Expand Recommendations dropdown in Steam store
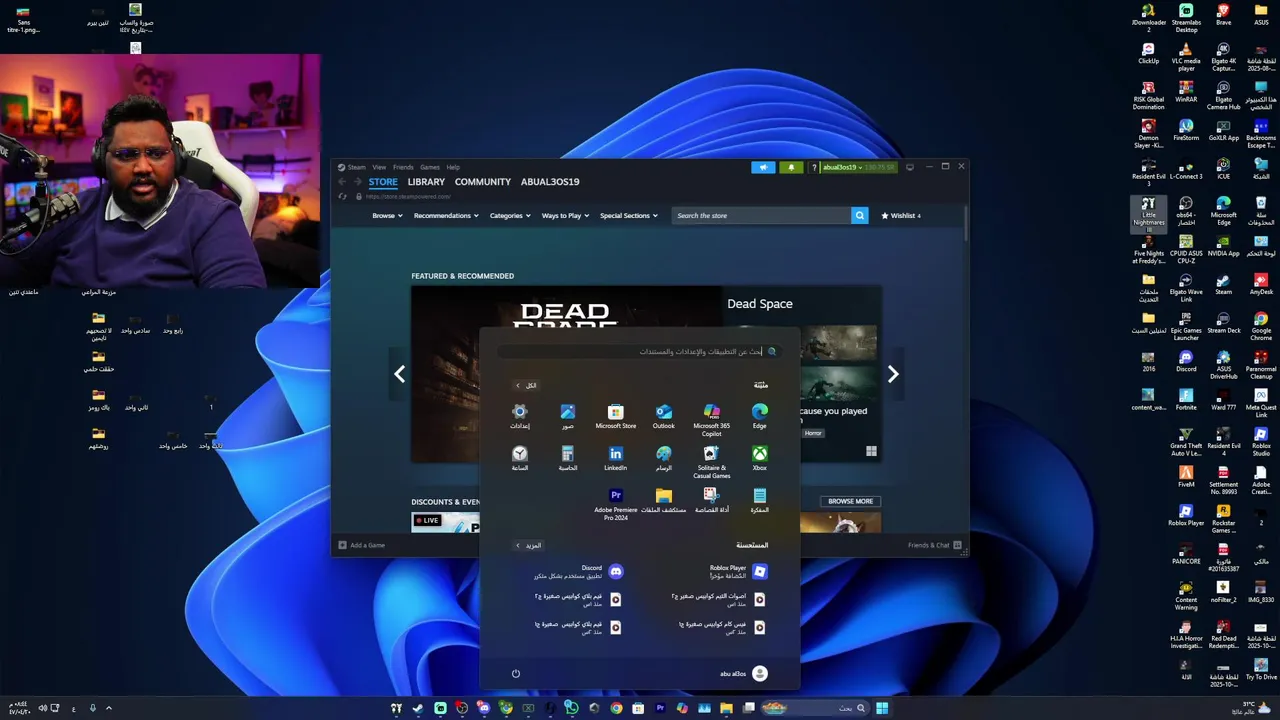The height and width of the screenshot is (720, 1280). click(446, 216)
